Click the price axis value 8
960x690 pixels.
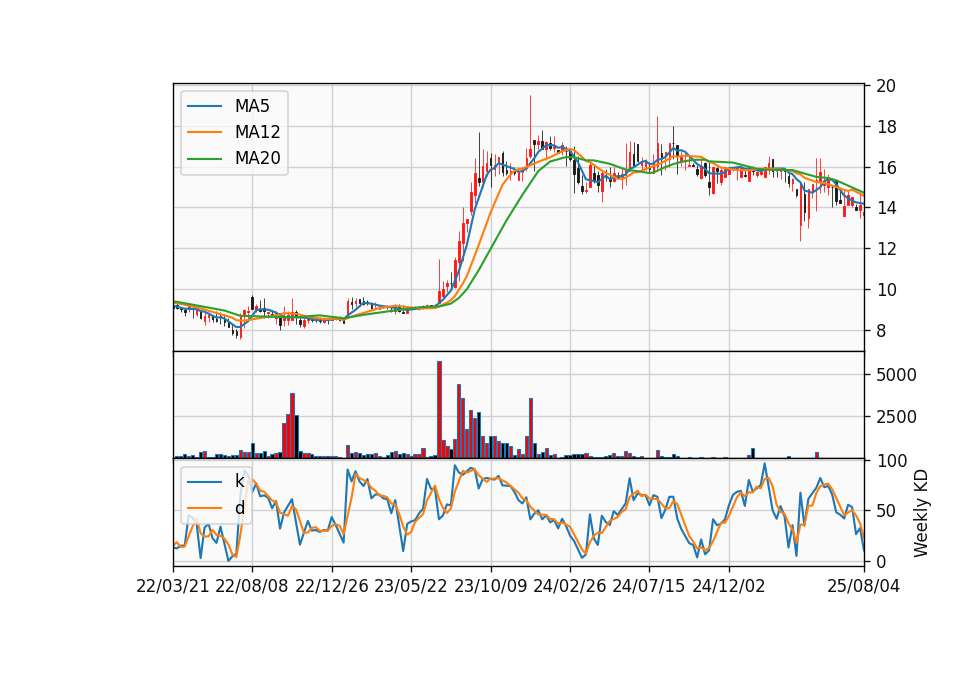point(881,331)
